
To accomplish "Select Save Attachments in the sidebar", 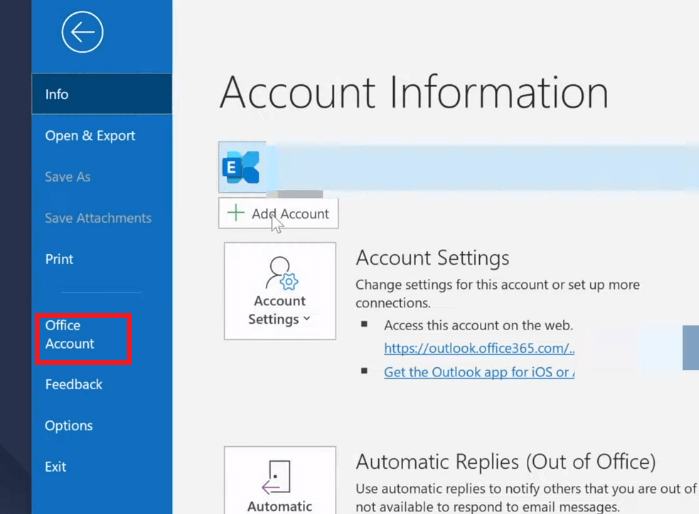I will 98,218.
